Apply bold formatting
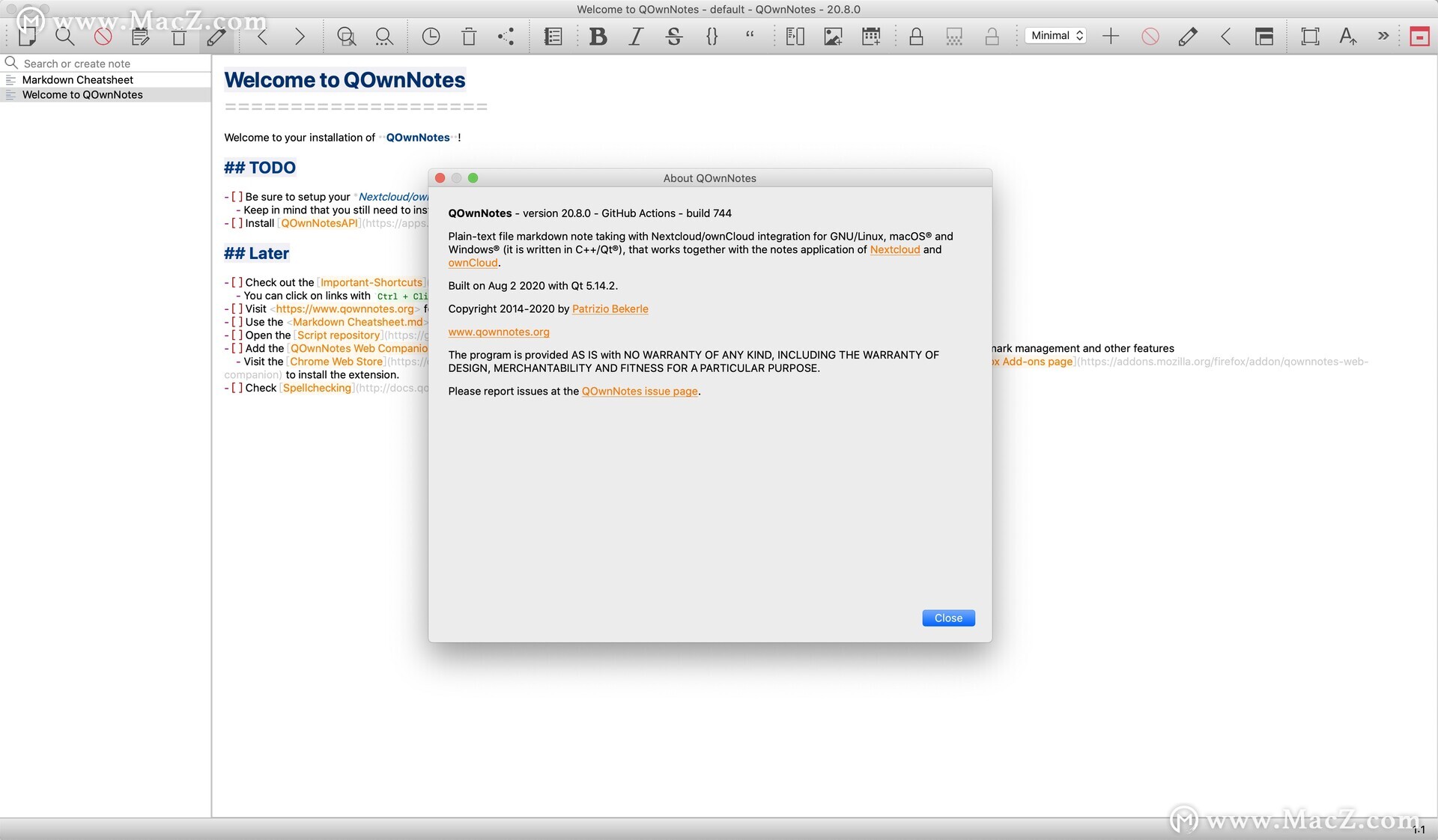This screenshot has height=840, width=1438. [x=598, y=36]
